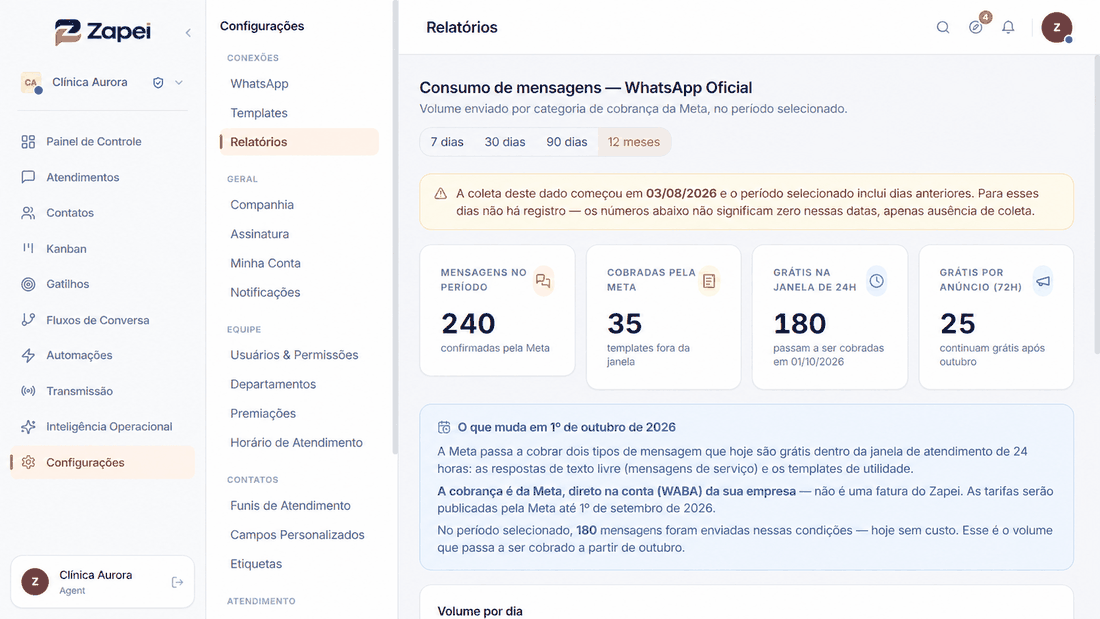Click the clock icon on Grátis na Janela card
The width and height of the screenshot is (1100, 619).
876,281
